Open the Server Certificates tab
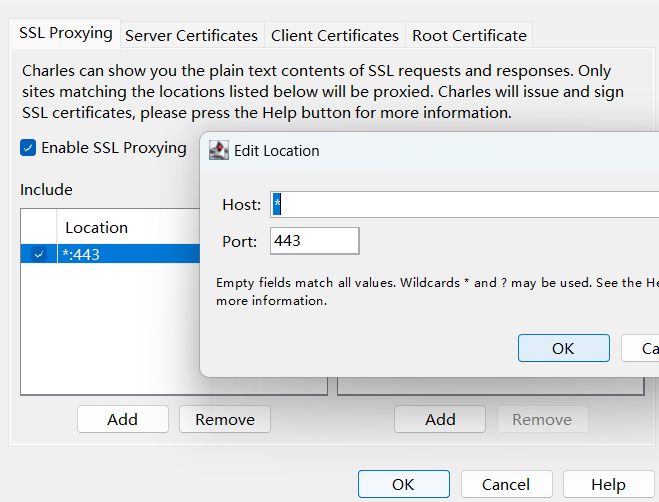This screenshot has height=502, width=659. (x=191, y=35)
